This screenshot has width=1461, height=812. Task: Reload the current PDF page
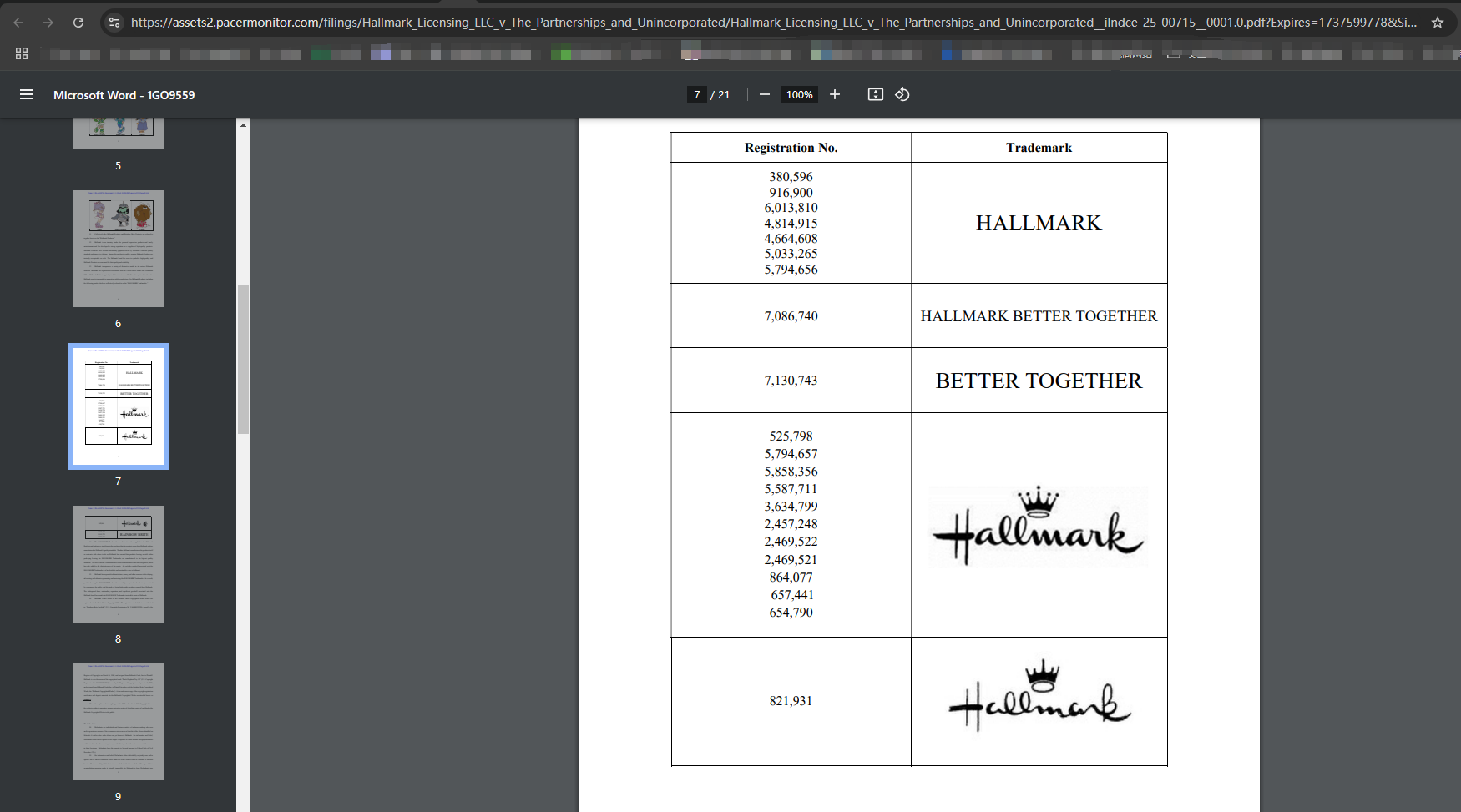[78, 23]
